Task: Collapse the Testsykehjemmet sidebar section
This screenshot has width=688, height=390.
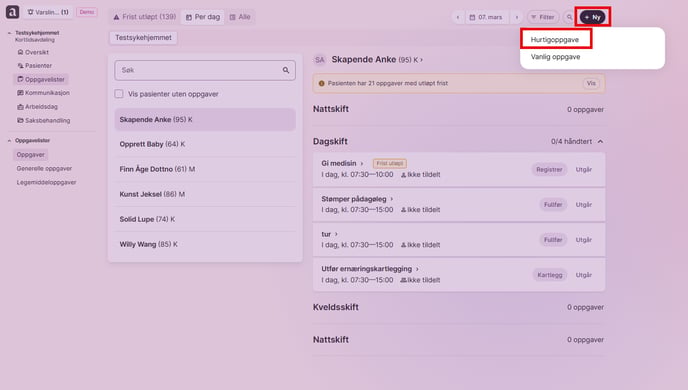Action: tap(9, 33)
